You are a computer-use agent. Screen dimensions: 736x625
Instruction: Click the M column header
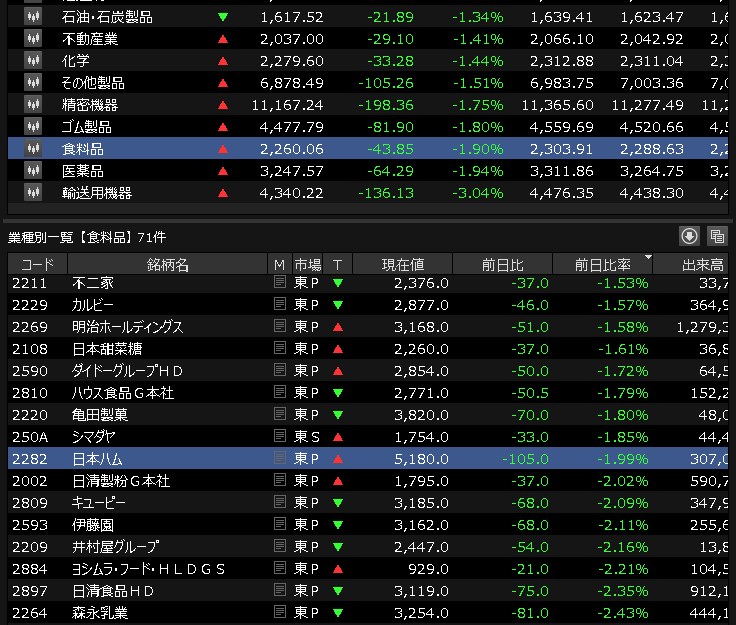[x=280, y=265]
